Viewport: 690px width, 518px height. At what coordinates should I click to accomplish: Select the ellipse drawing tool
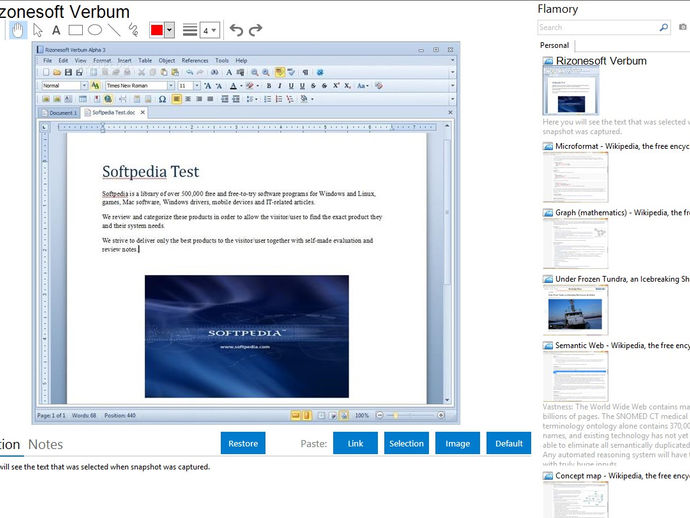coord(95,30)
